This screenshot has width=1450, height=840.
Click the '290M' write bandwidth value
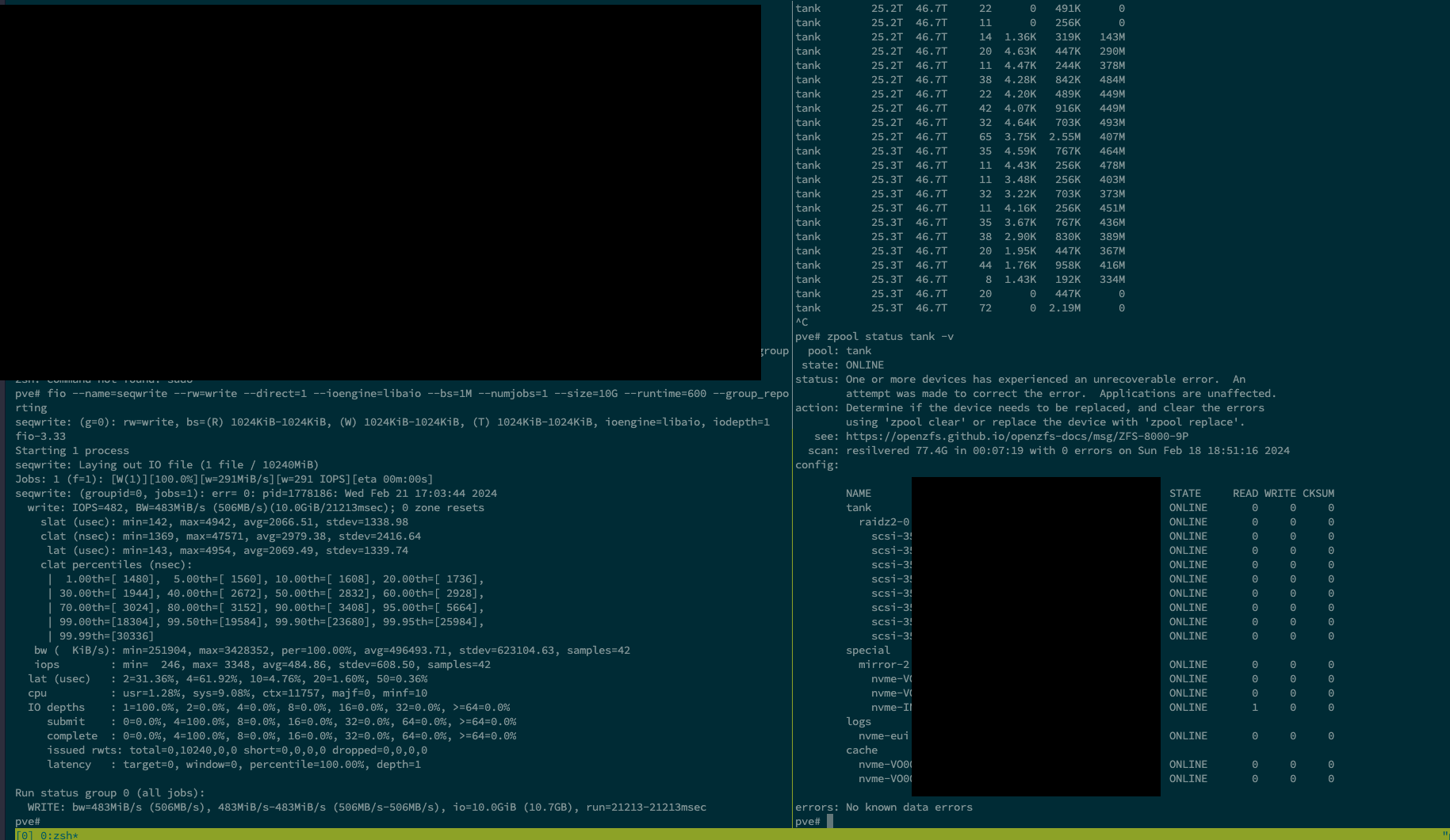(1112, 51)
